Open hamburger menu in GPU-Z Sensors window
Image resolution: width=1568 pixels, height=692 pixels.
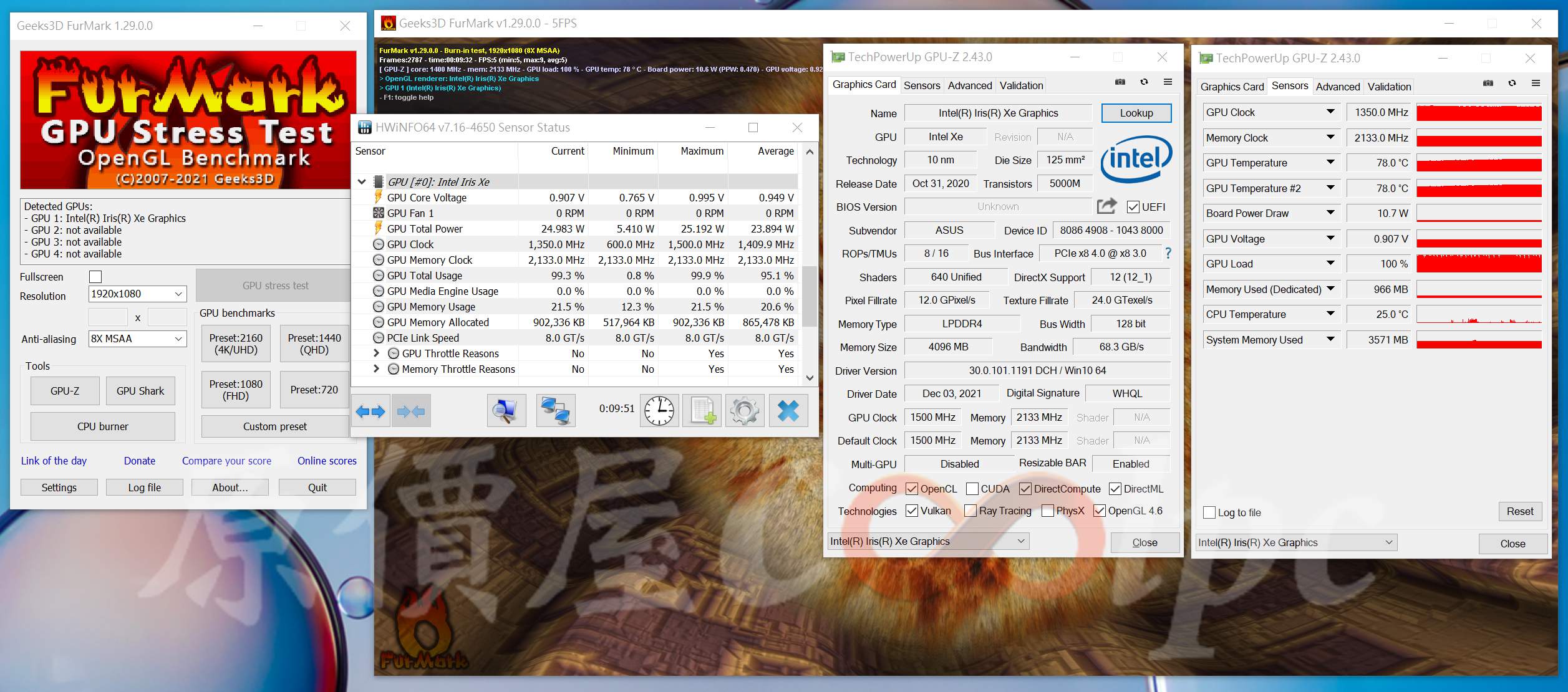tap(1536, 83)
